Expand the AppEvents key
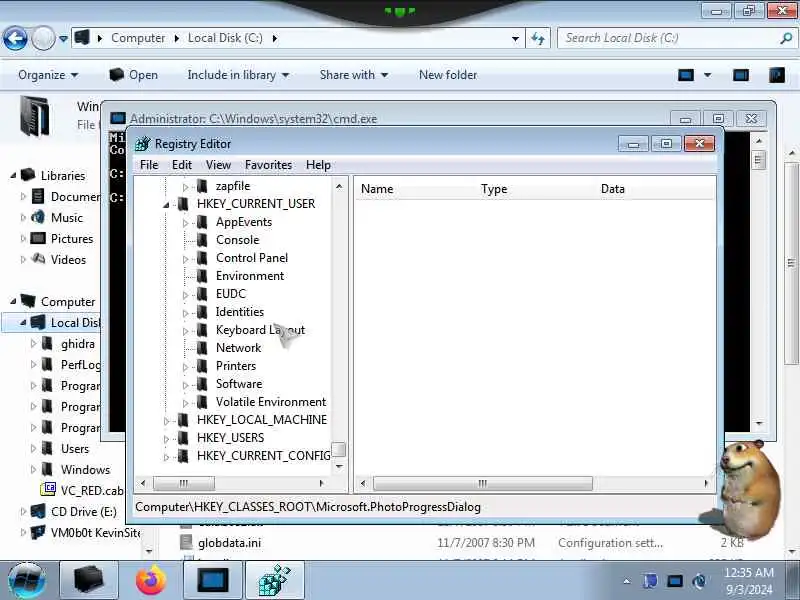This screenshot has width=800, height=600. coord(186,223)
